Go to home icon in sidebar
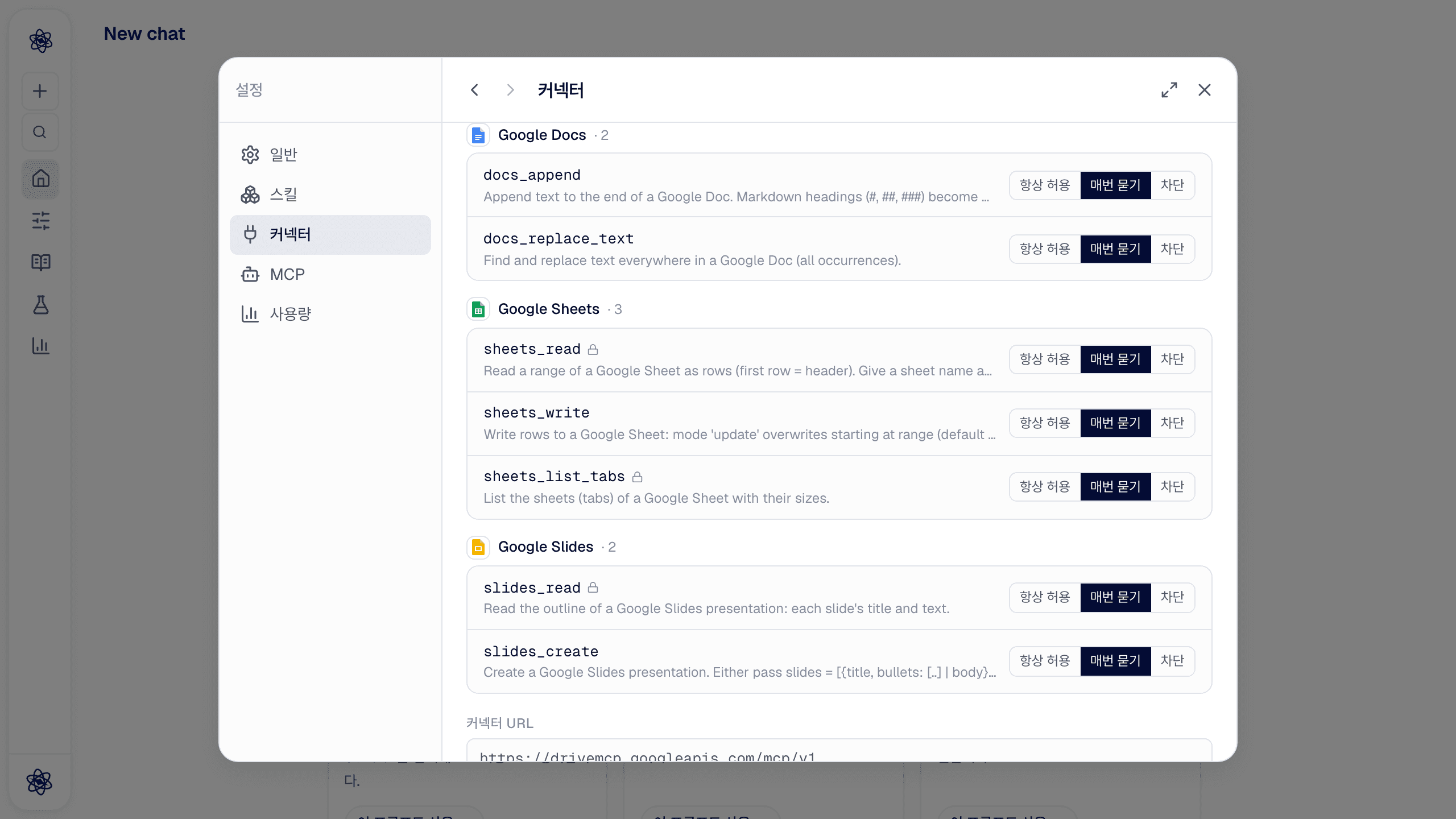The image size is (1456, 819). [x=40, y=179]
